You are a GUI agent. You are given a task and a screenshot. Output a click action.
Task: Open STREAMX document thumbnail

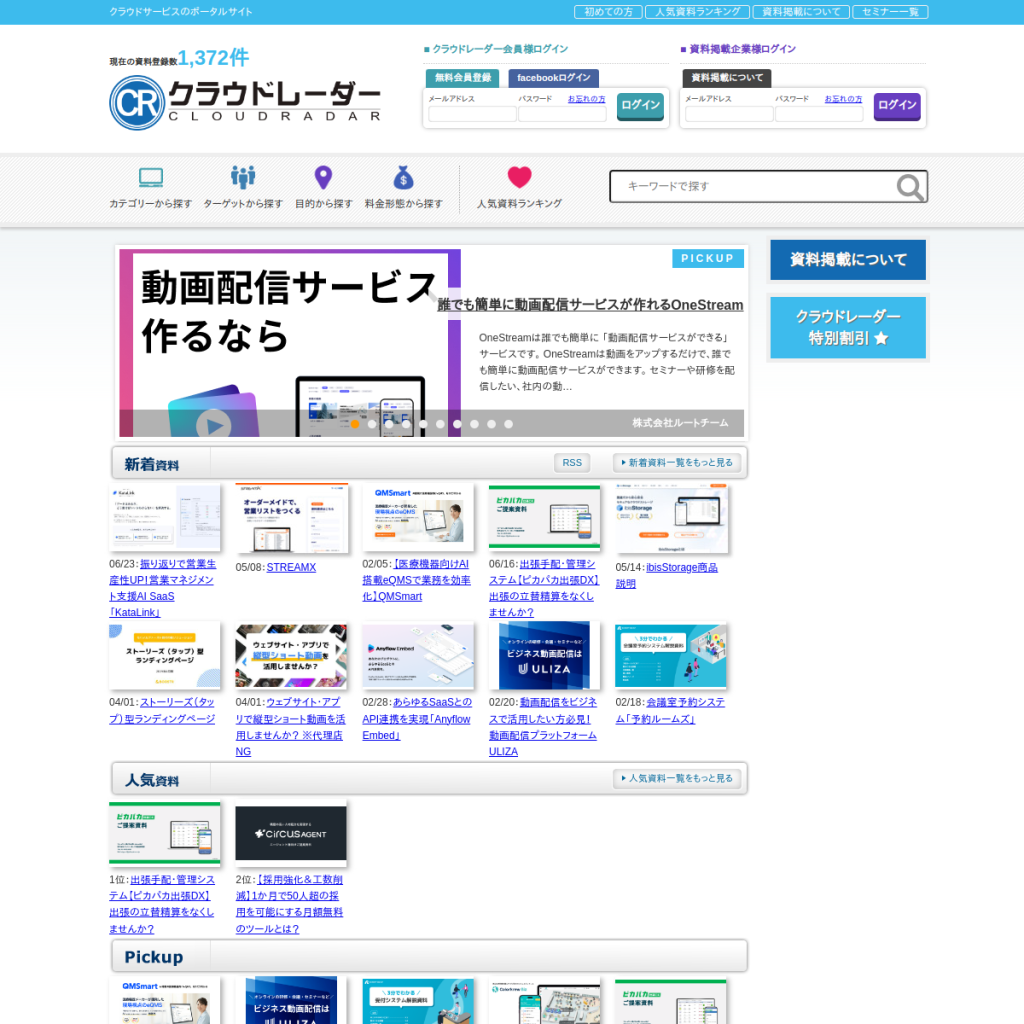coord(291,519)
